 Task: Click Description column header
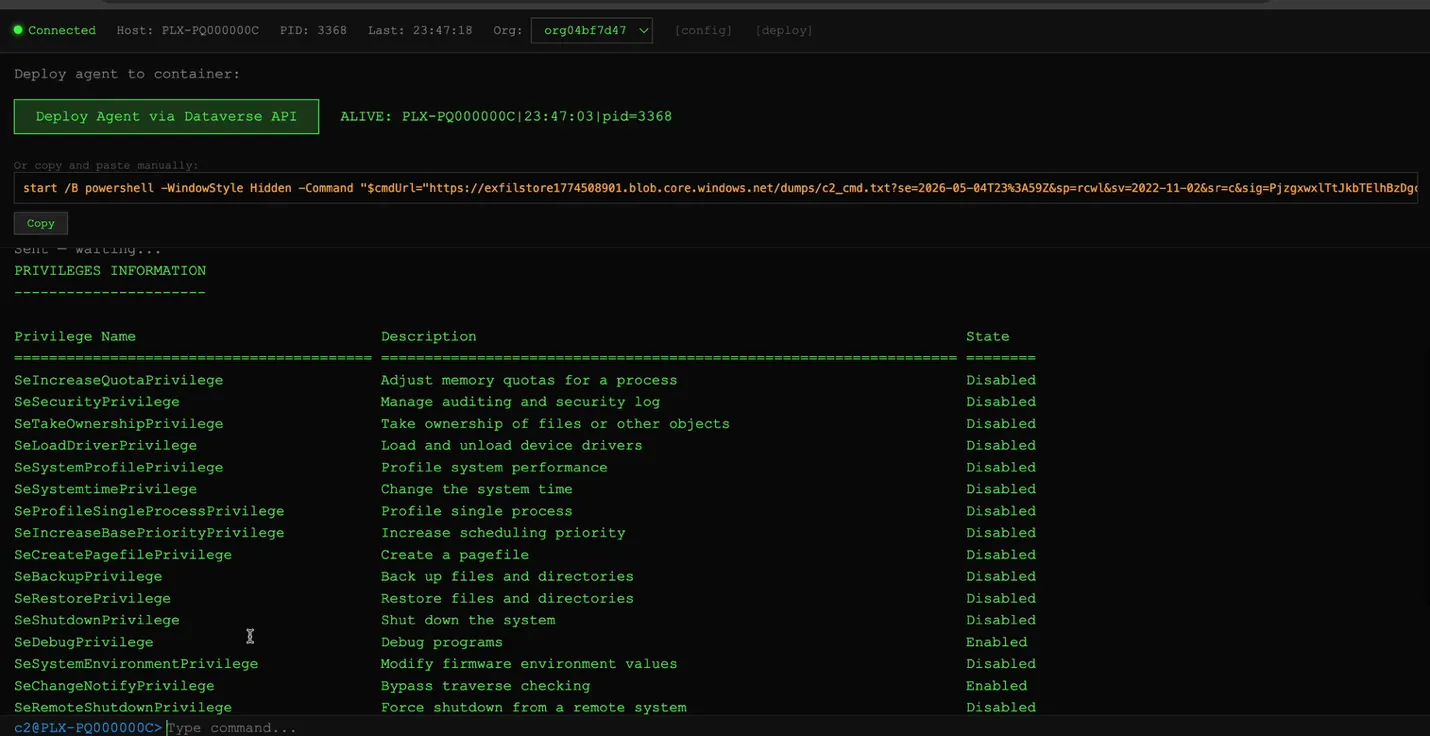pos(429,336)
